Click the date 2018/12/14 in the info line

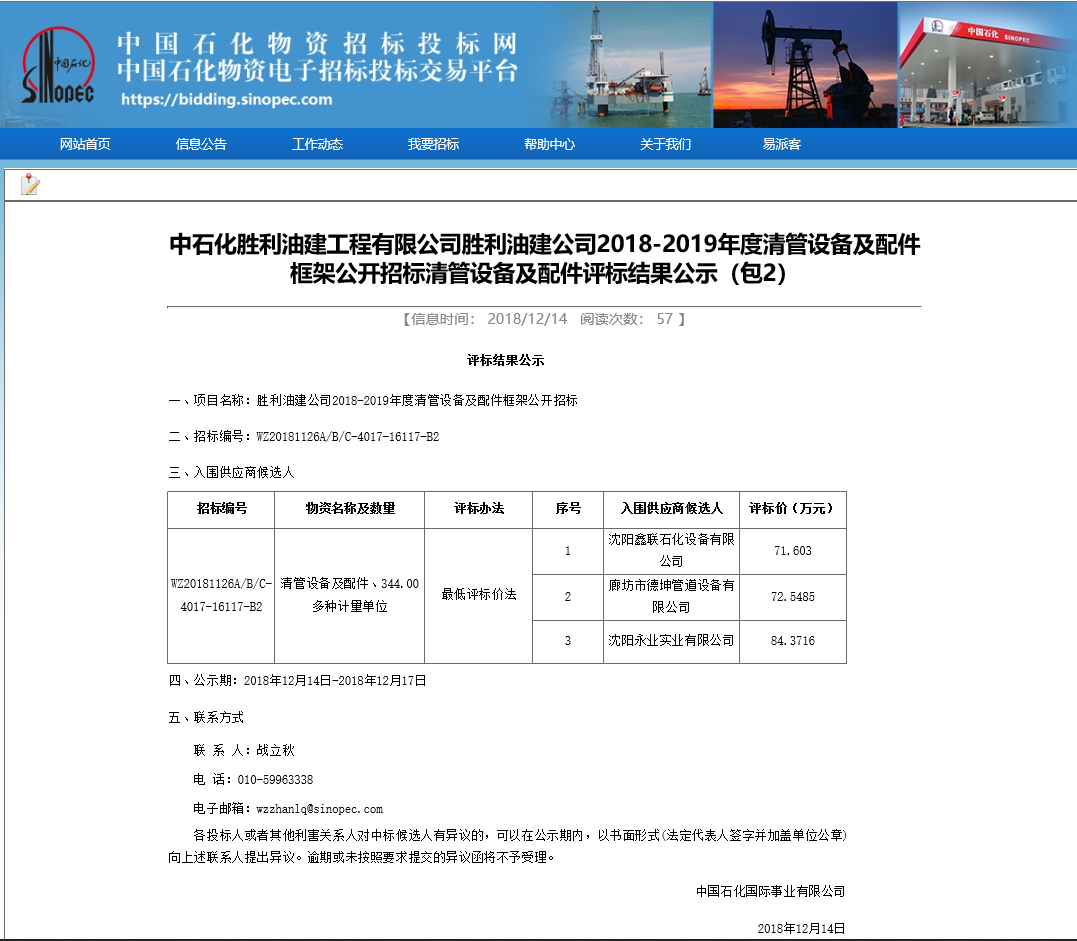coord(527,319)
